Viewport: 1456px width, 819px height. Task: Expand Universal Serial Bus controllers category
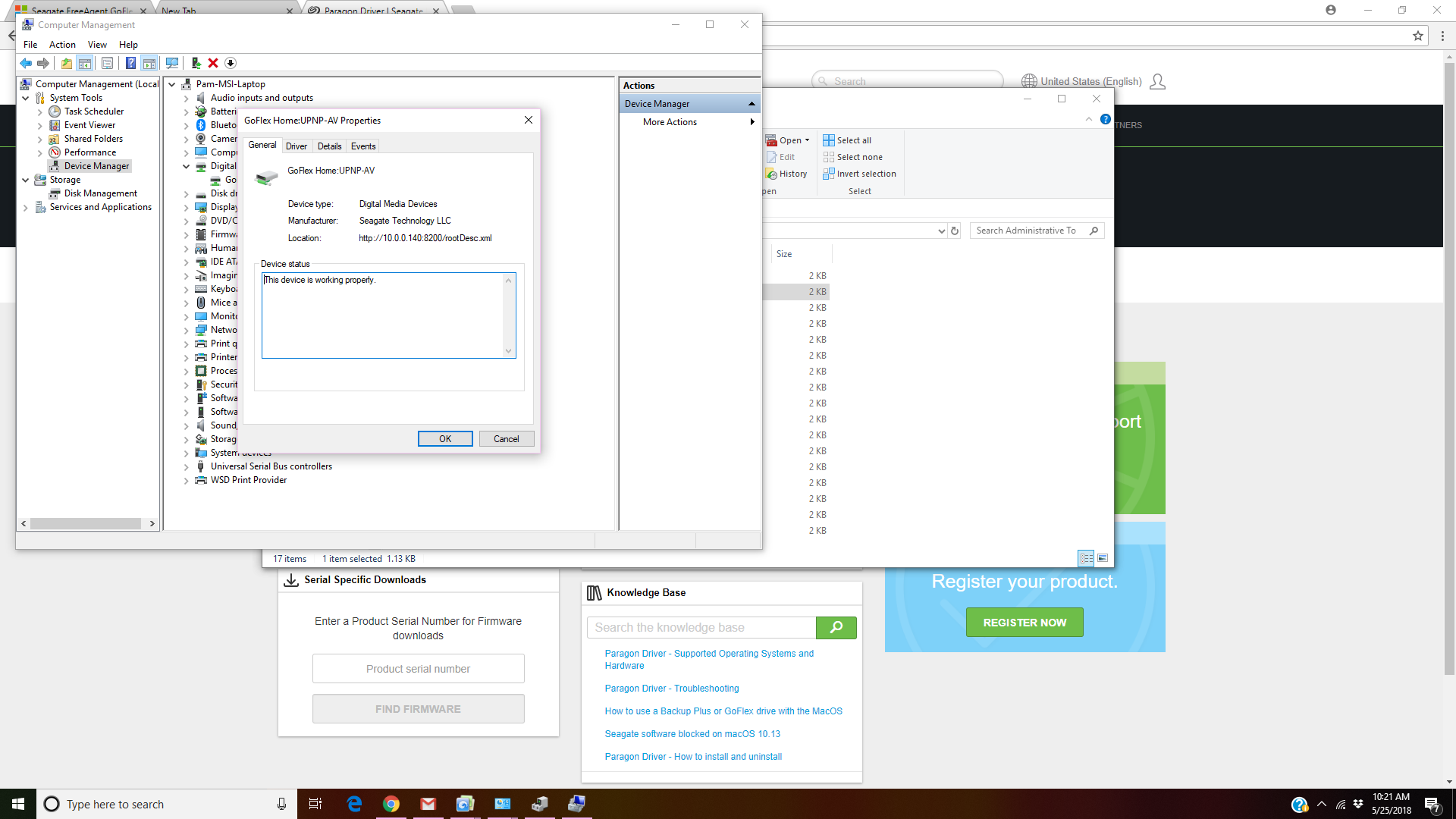coord(186,467)
